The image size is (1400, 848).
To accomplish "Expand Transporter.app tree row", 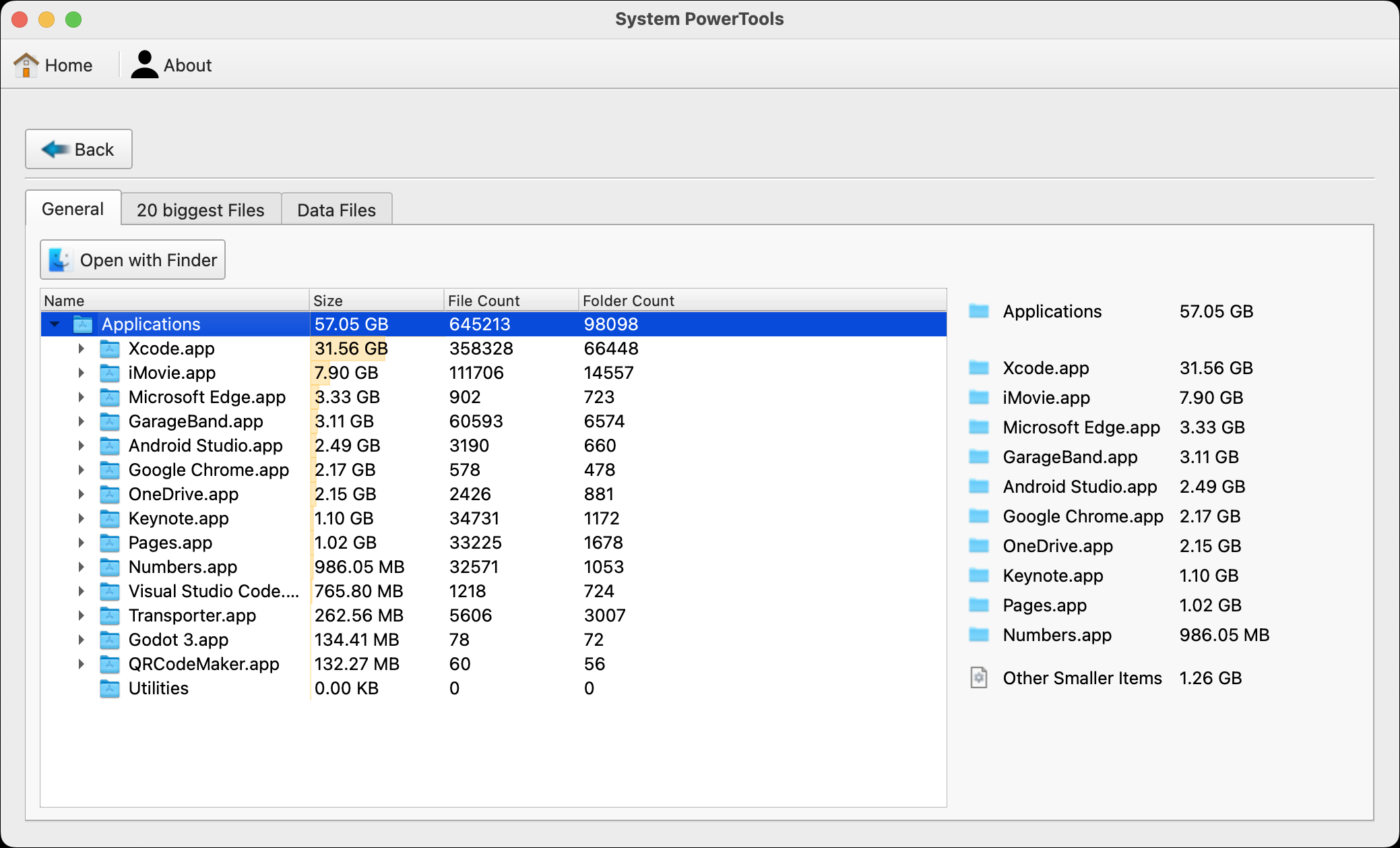I will tap(81, 615).
